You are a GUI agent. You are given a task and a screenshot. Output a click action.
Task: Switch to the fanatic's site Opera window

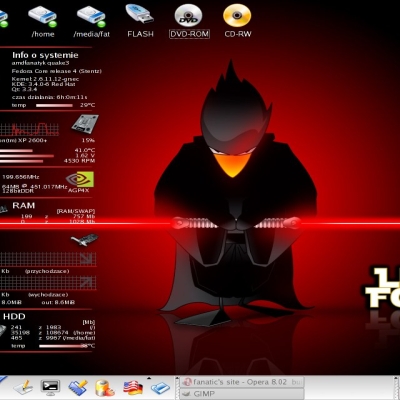(x=242, y=382)
